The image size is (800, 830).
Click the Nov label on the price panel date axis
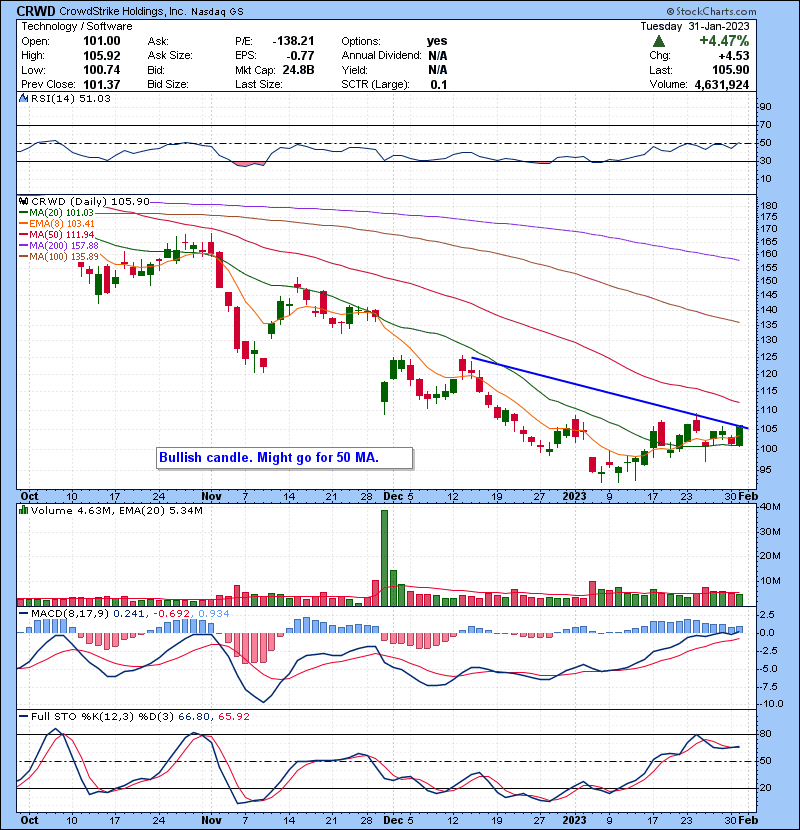pyautogui.click(x=211, y=497)
